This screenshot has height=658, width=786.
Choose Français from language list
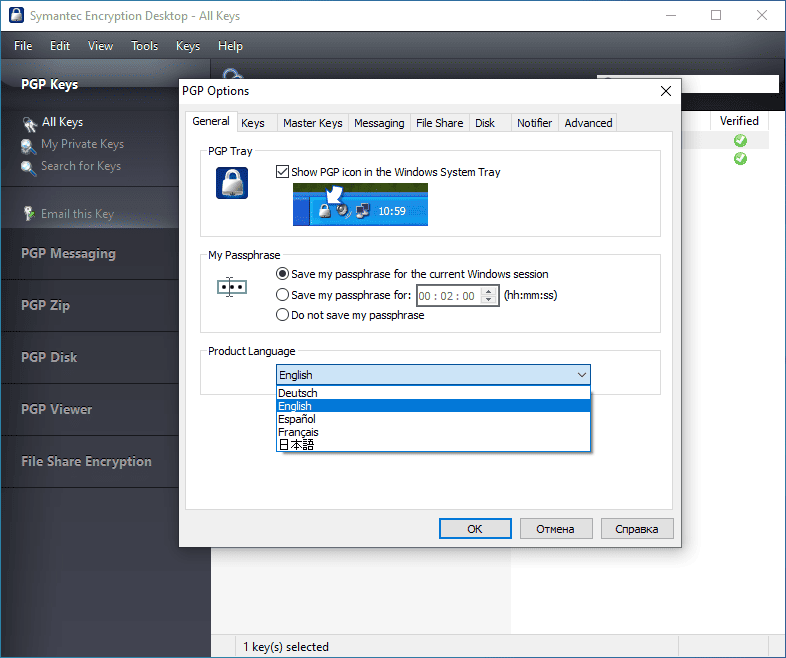point(433,432)
